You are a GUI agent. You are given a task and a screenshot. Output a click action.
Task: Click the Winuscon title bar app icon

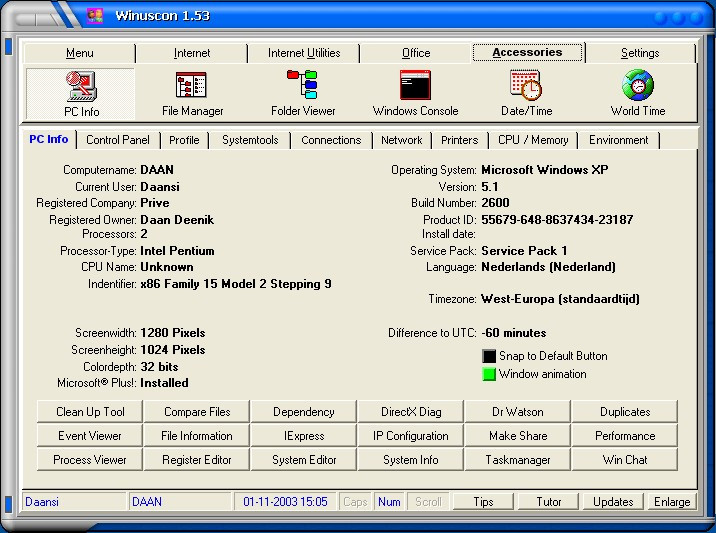pos(95,16)
